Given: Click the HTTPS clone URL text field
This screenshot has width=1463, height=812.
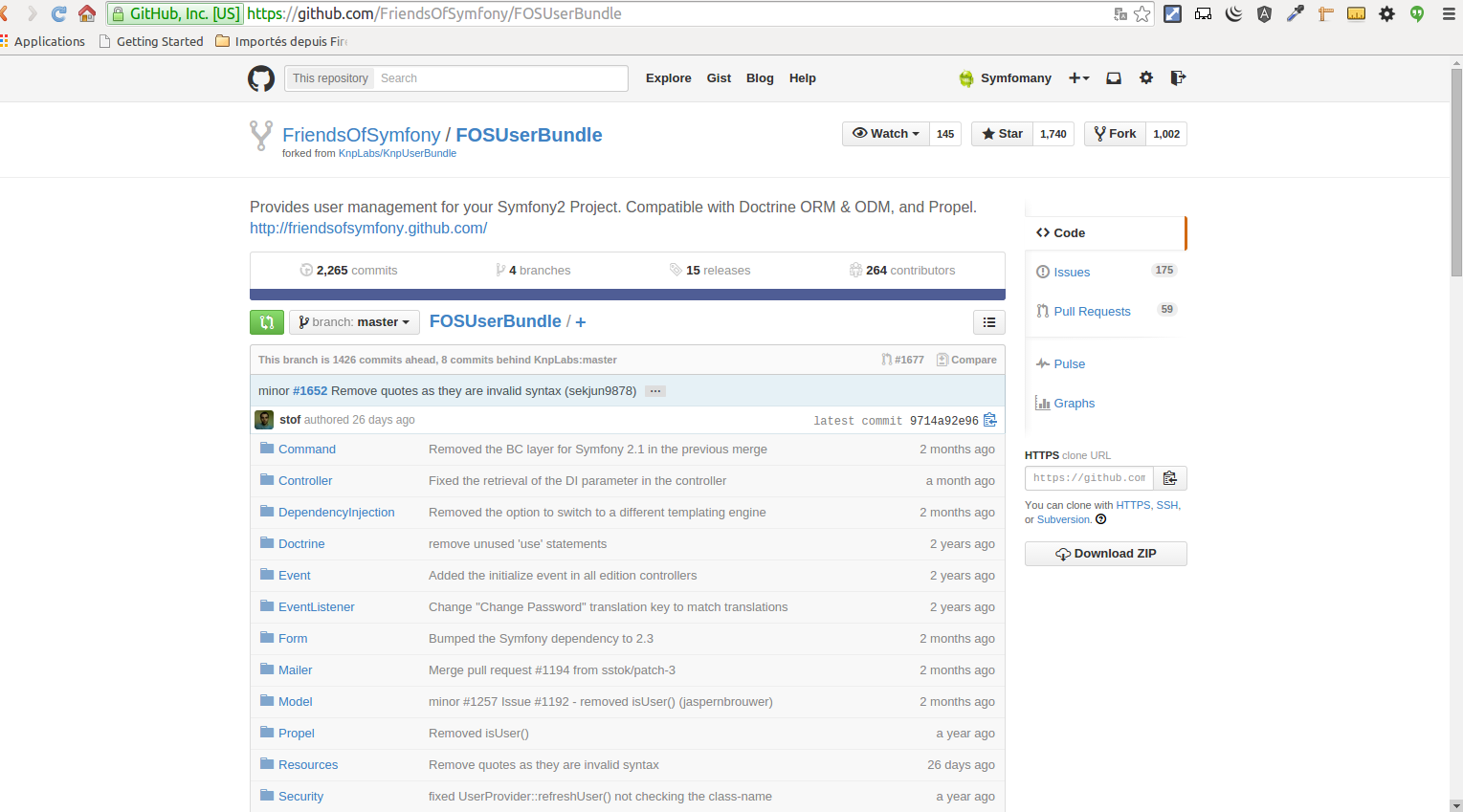Looking at the screenshot, I should tap(1089, 478).
